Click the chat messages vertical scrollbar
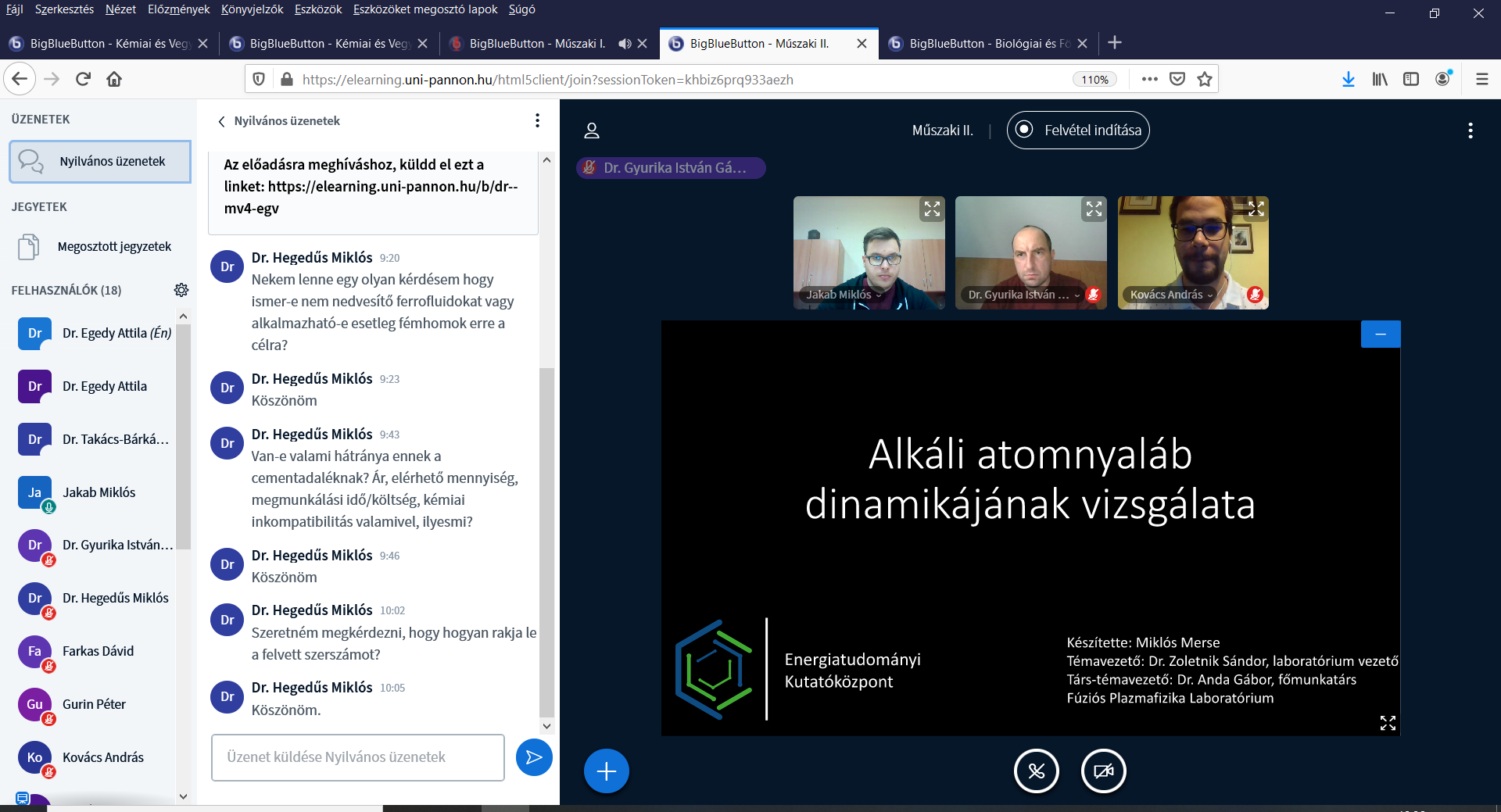Image resolution: width=1501 pixels, height=812 pixels. coord(546,539)
